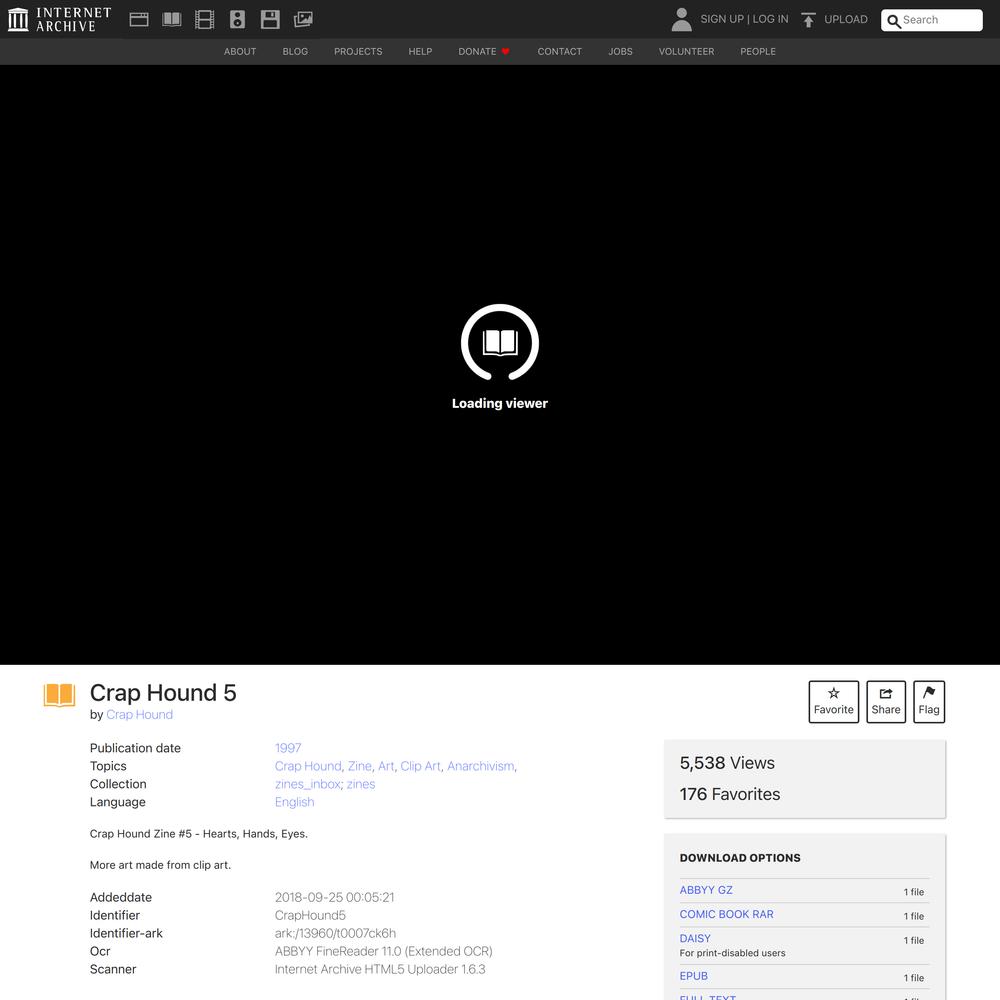Click the ark:/13960/t0007ck6h value

[x=335, y=933]
